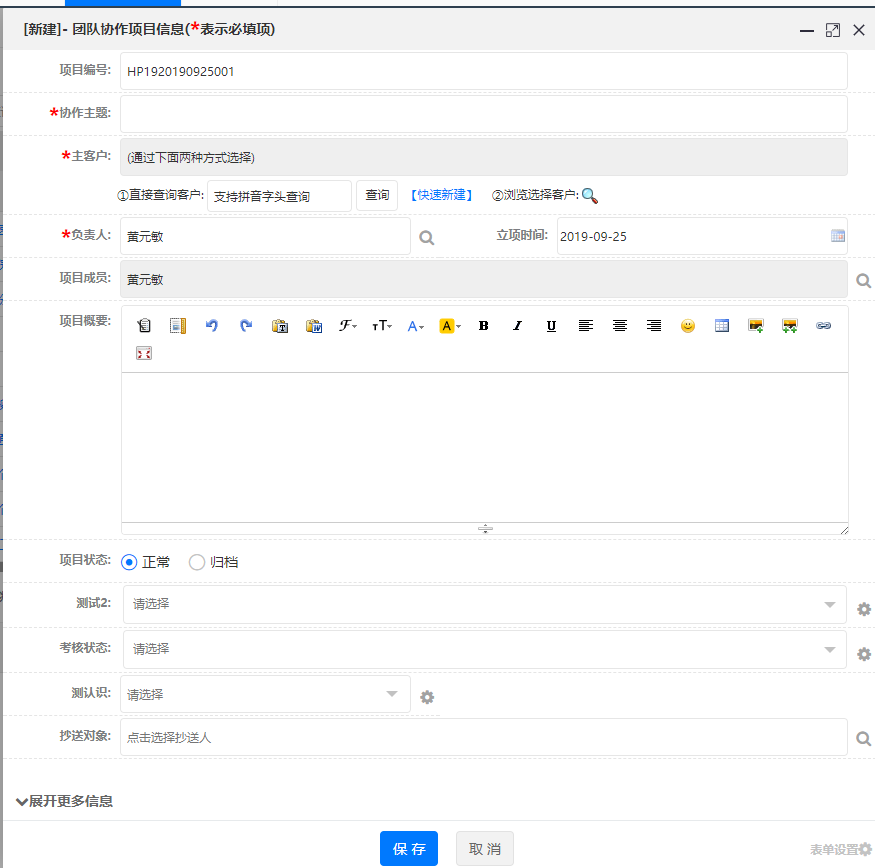Center align text in editor
The width and height of the screenshot is (875, 868).
point(619,325)
